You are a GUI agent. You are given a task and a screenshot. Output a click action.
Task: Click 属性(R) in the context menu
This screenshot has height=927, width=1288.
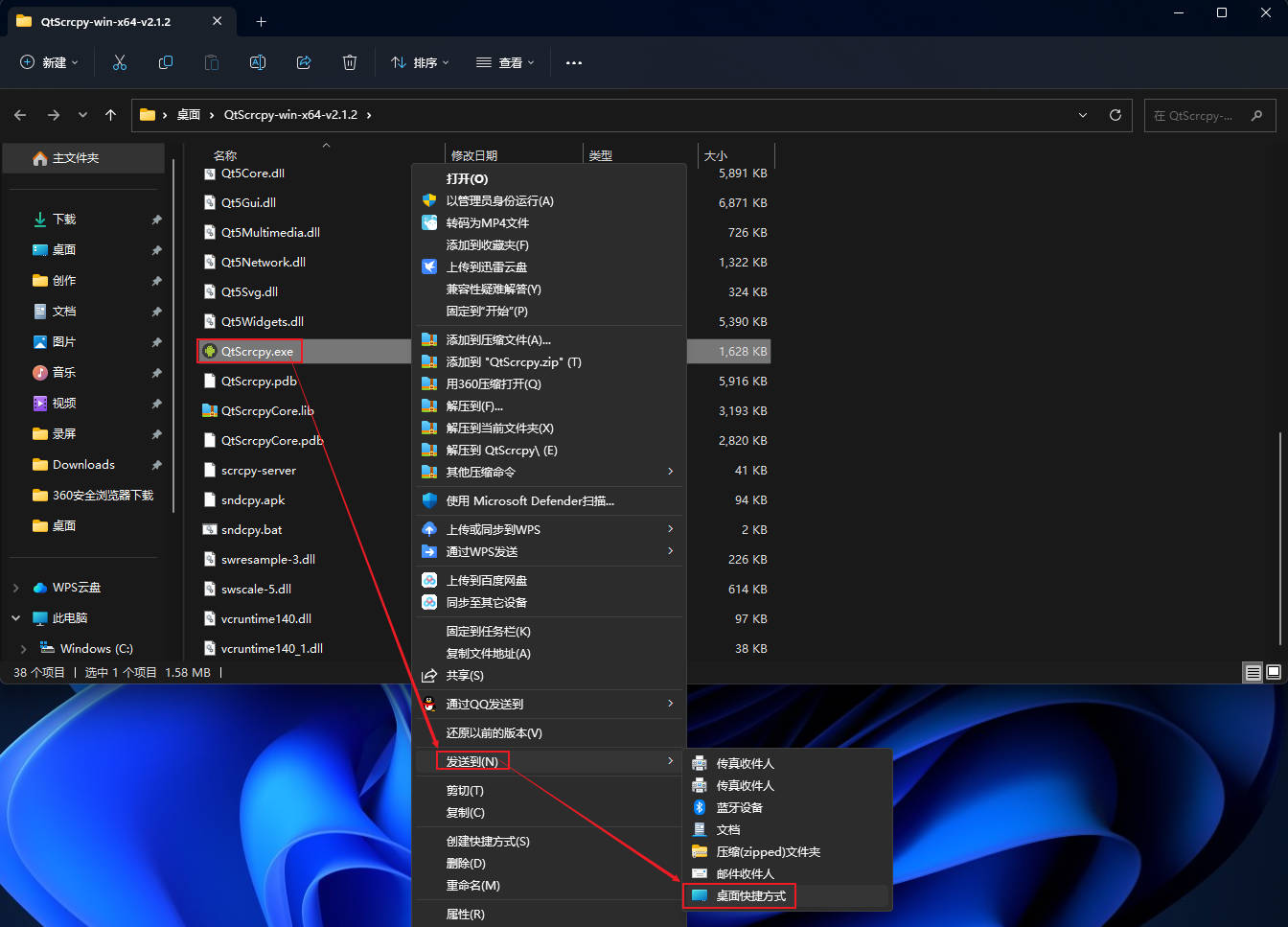point(466,915)
